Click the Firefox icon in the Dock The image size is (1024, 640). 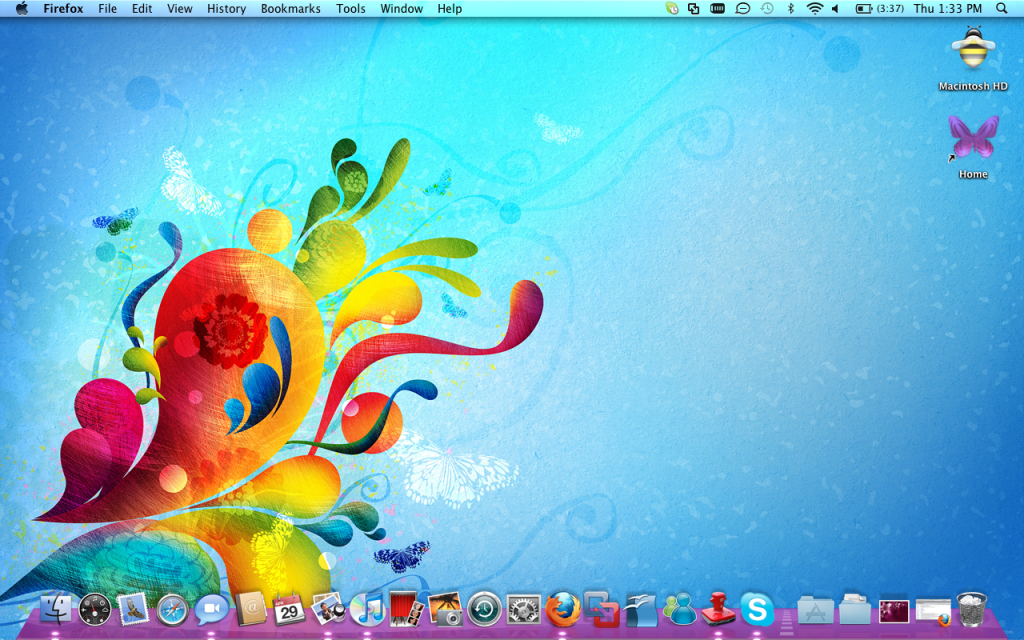pos(562,609)
